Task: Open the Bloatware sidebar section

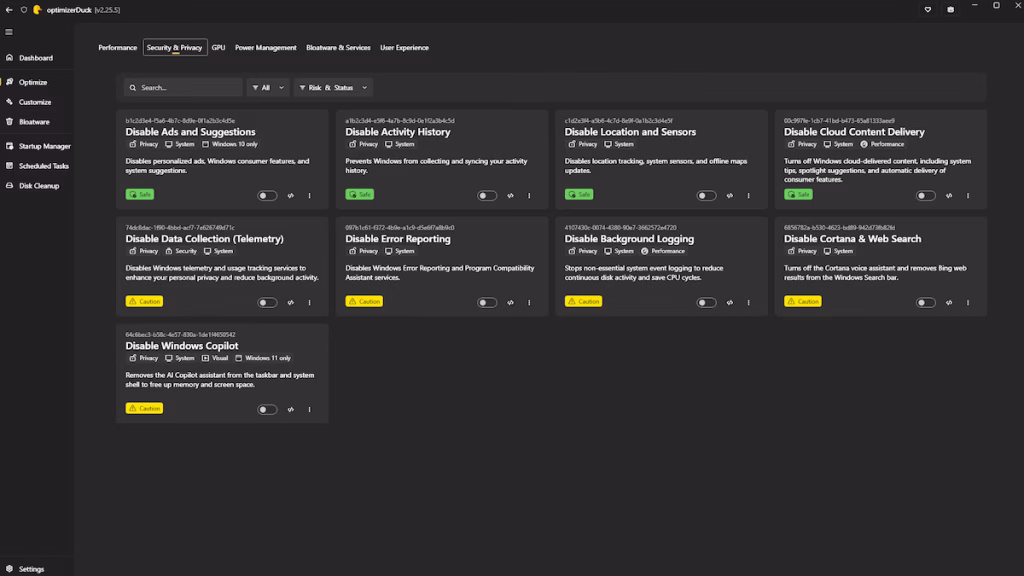Action: click(x=34, y=121)
